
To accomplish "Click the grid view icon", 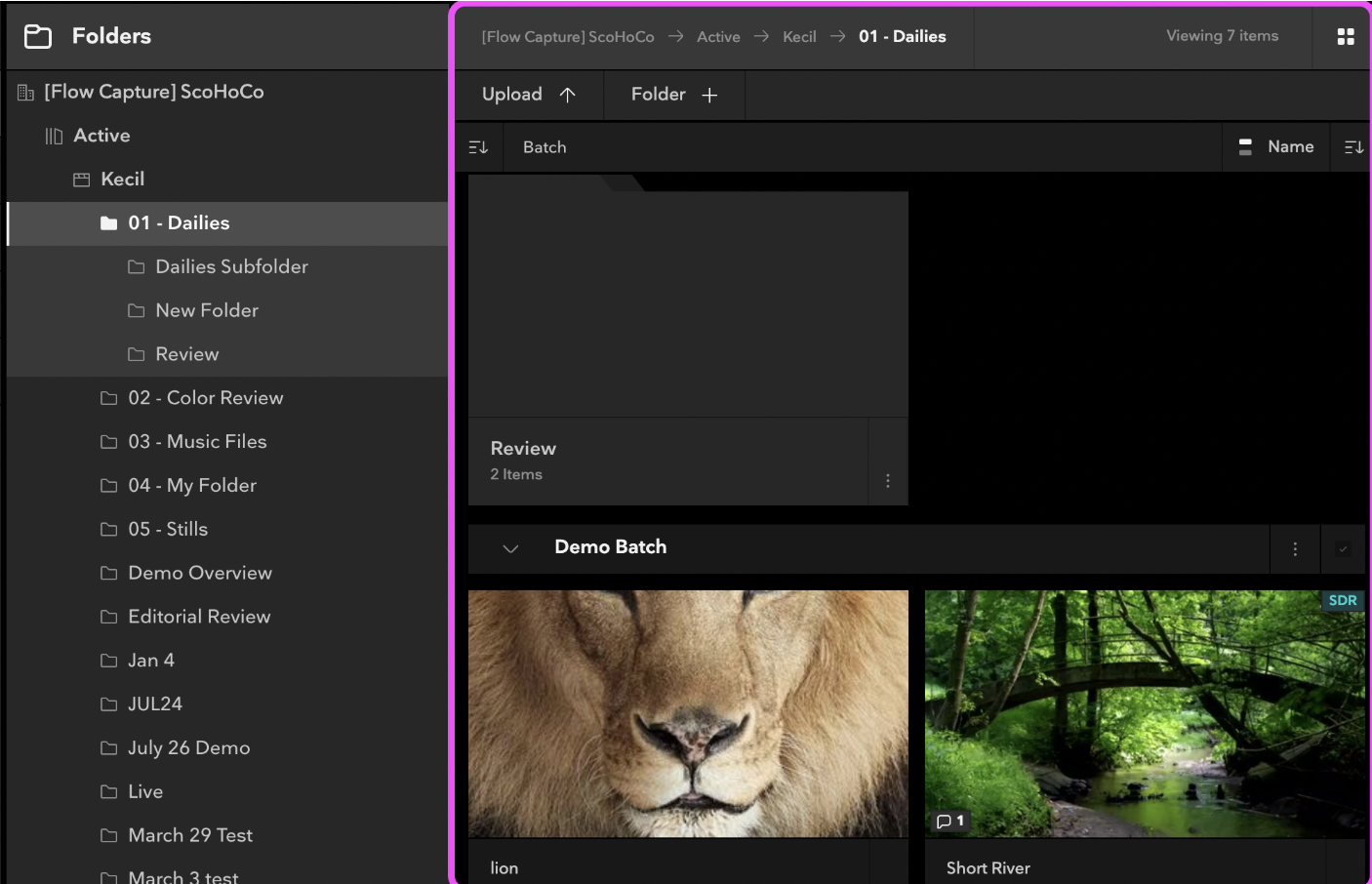I will click(x=1346, y=37).
